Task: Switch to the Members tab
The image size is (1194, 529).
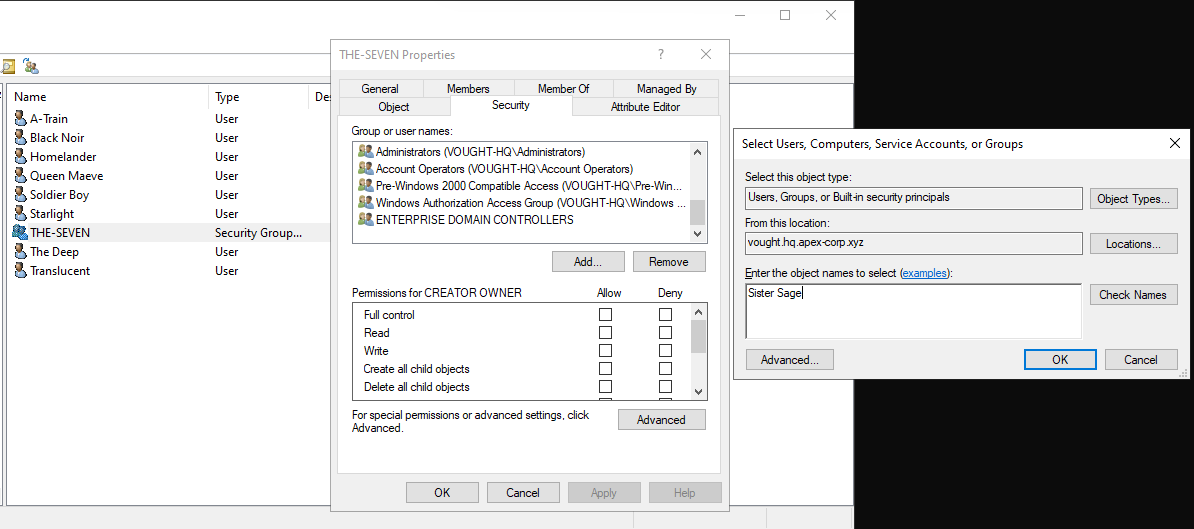Action: [468, 88]
